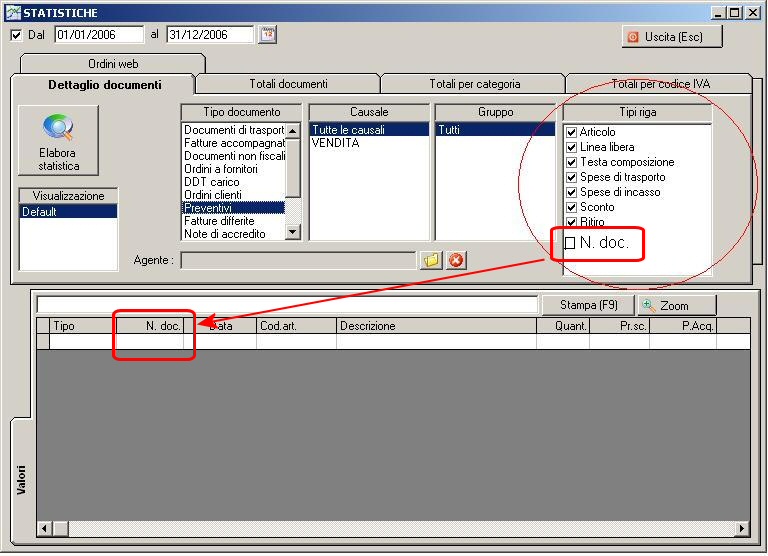
Task: Select VENDITA causale
Action: tap(369, 143)
